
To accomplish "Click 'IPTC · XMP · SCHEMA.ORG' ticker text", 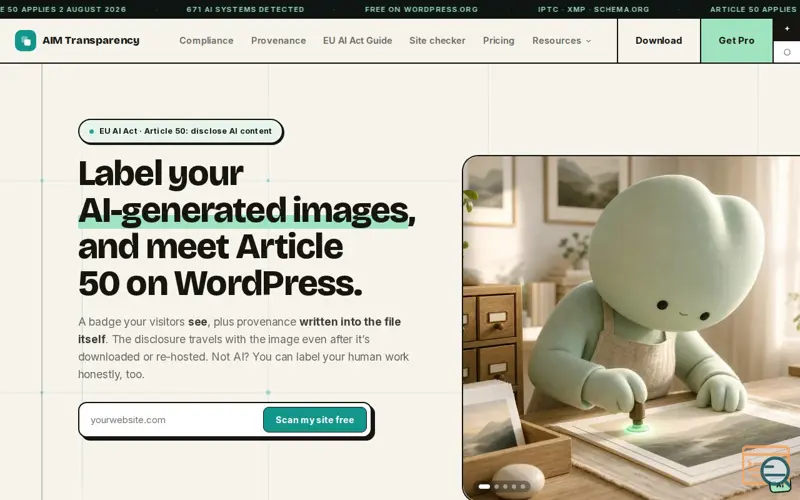I will click(593, 9).
